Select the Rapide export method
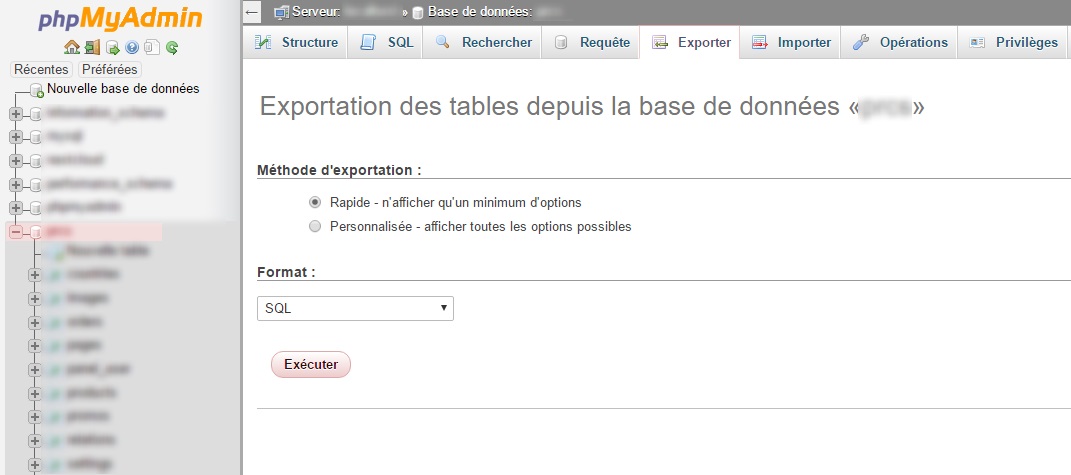The width and height of the screenshot is (1071, 475). (315, 202)
